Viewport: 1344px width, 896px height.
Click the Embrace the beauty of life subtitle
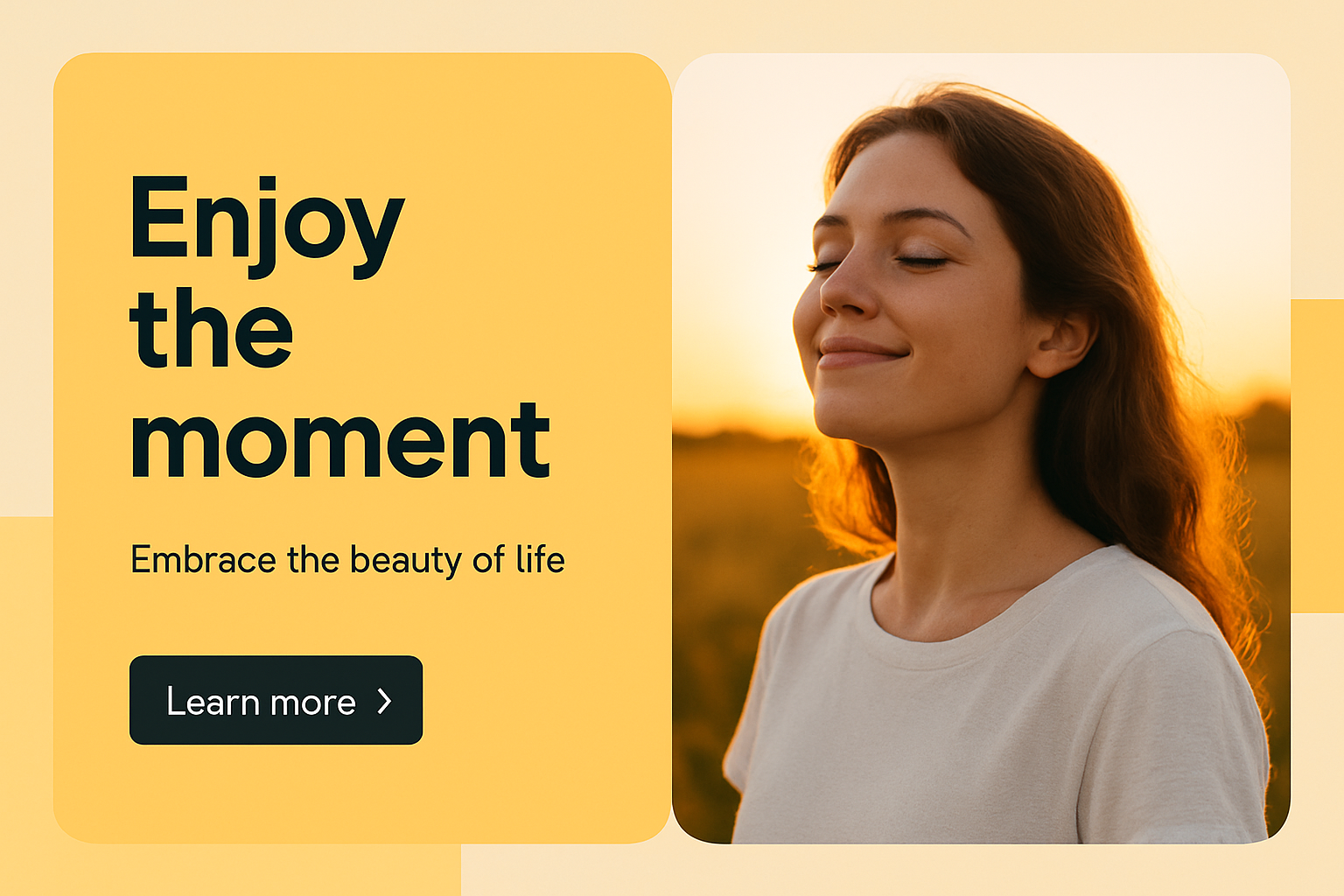pyautogui.click(x=347, y=560)
